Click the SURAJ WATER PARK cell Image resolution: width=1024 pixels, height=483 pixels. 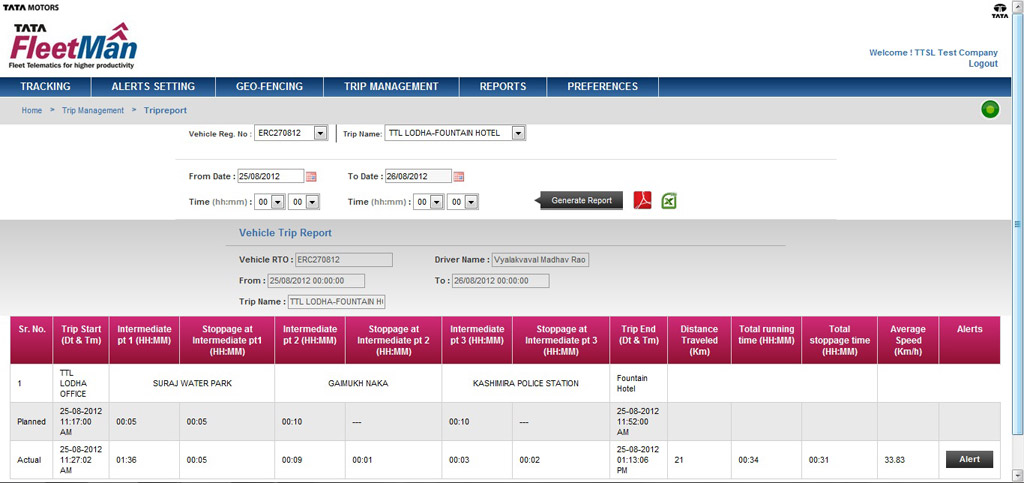coord(192,383)
